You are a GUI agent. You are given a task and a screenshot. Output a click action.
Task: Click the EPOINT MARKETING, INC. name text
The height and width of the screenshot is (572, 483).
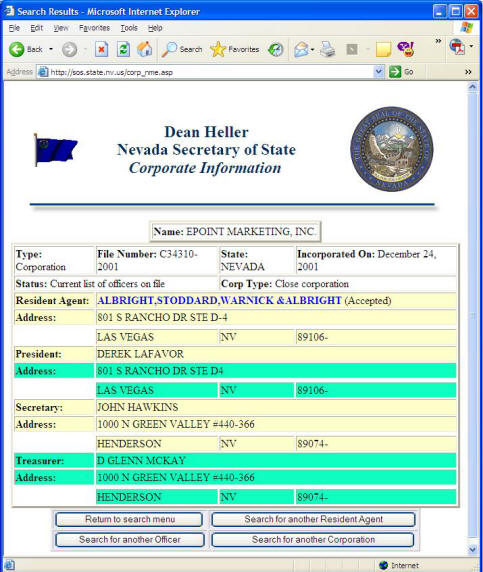(250, 231)
